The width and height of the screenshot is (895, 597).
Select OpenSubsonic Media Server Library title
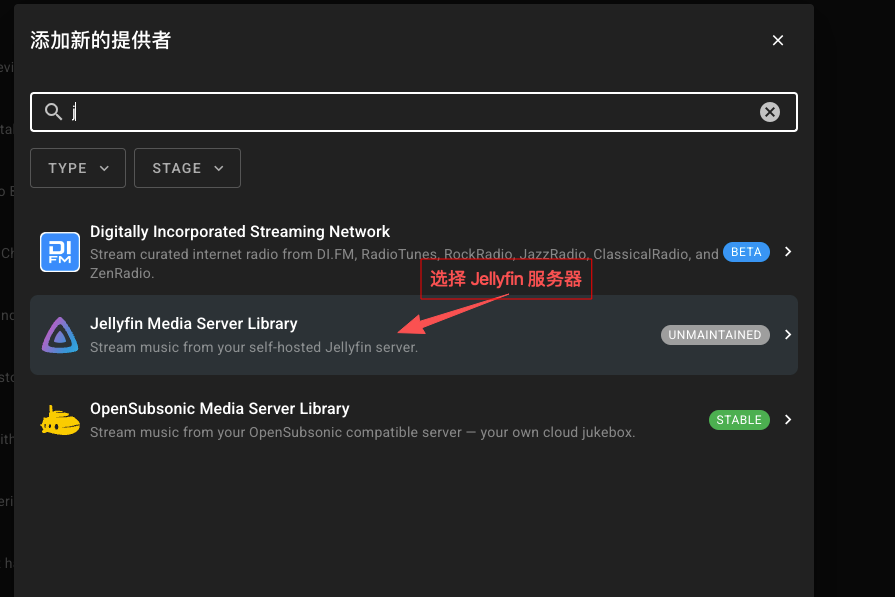point(220,409)
